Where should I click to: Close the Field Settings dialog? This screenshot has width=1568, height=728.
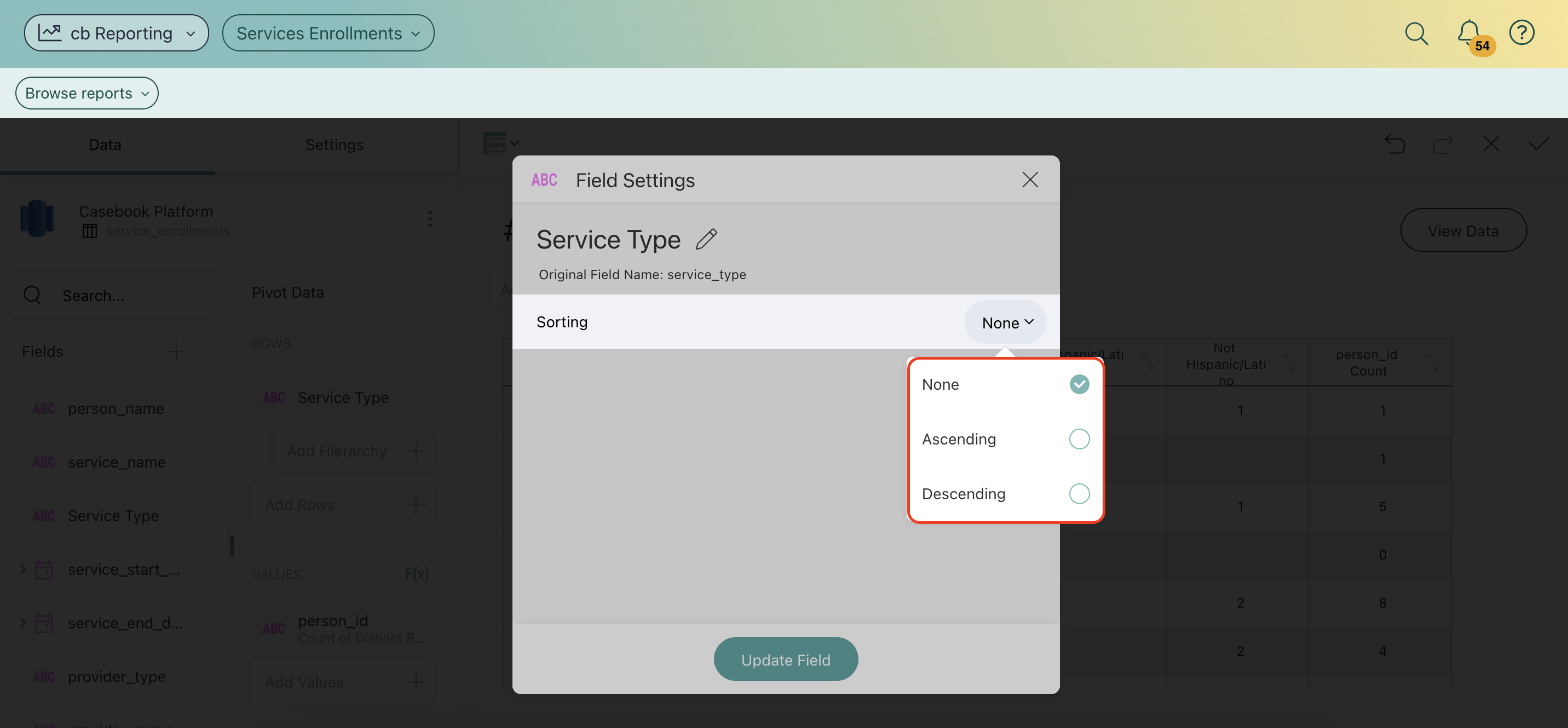(x=1030, y=180)
